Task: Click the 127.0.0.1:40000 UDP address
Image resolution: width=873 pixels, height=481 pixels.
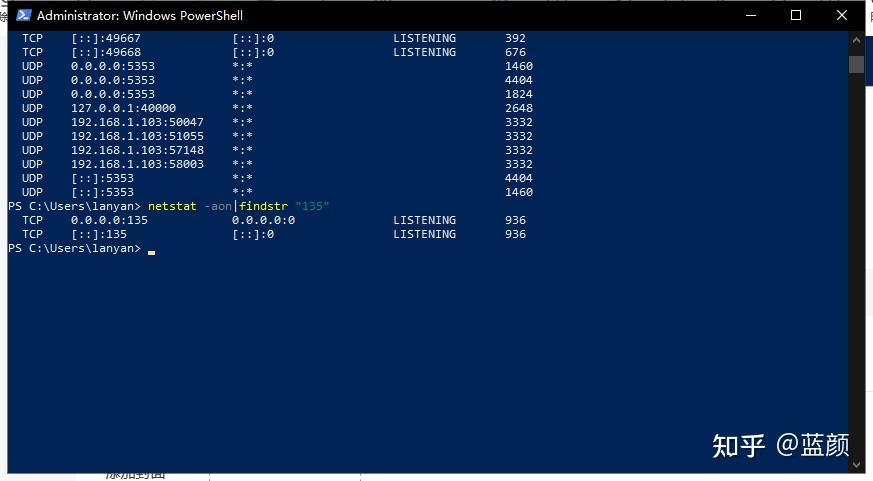Action: pos(123,108)
